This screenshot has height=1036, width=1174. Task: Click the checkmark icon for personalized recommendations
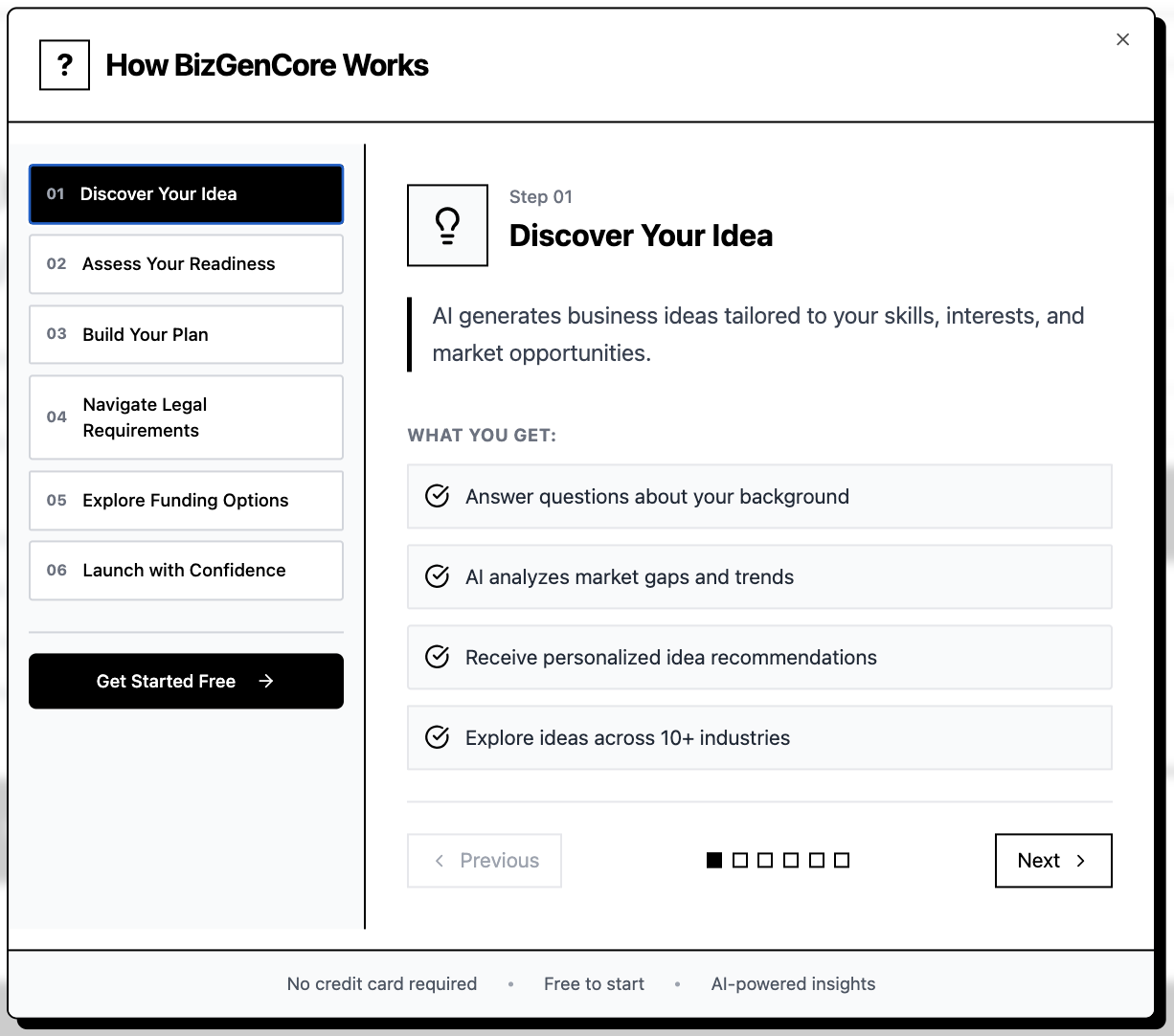[438, 657]
